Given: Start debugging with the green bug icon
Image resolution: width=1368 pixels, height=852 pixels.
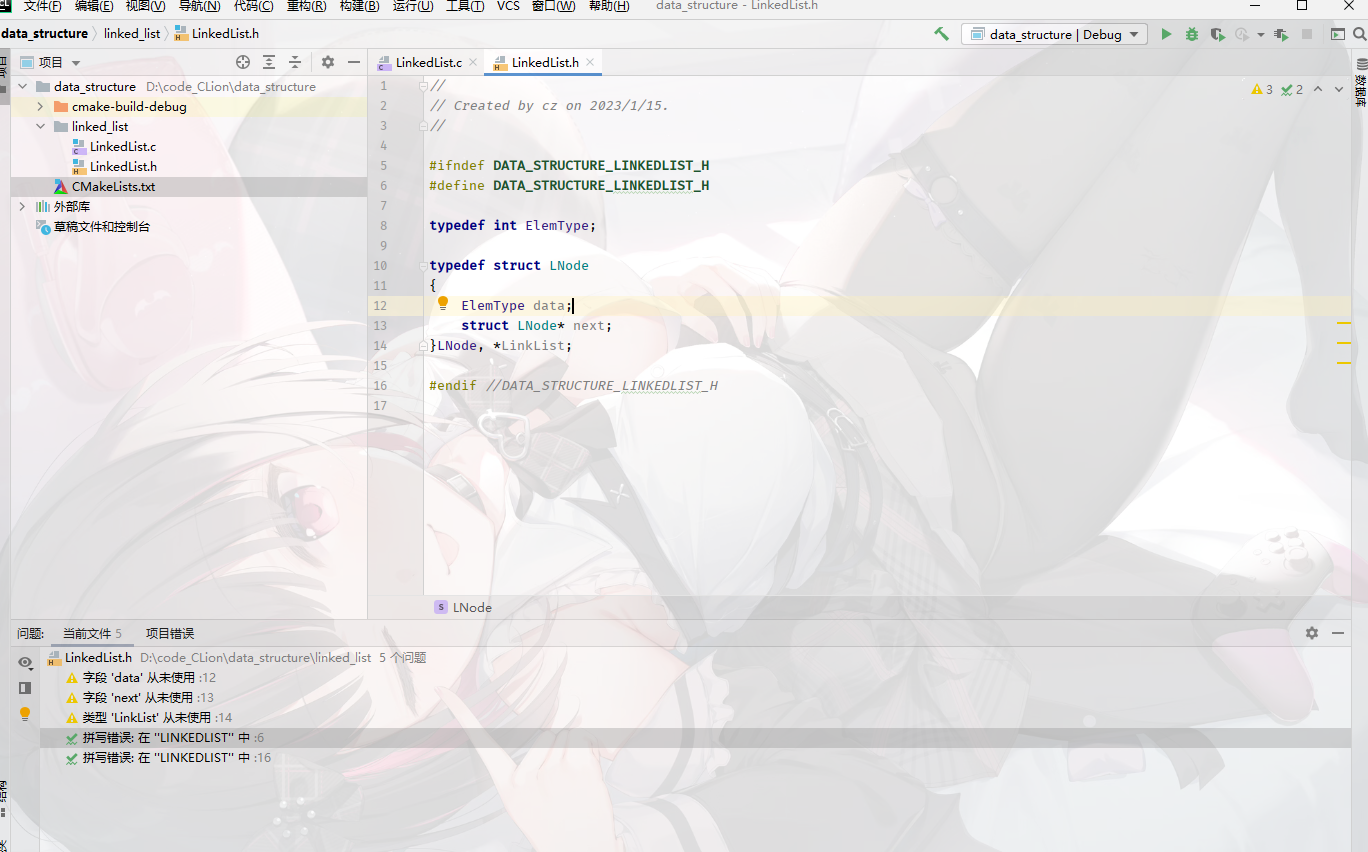Looking at the screenshot, I should [x=1192, y=34].
